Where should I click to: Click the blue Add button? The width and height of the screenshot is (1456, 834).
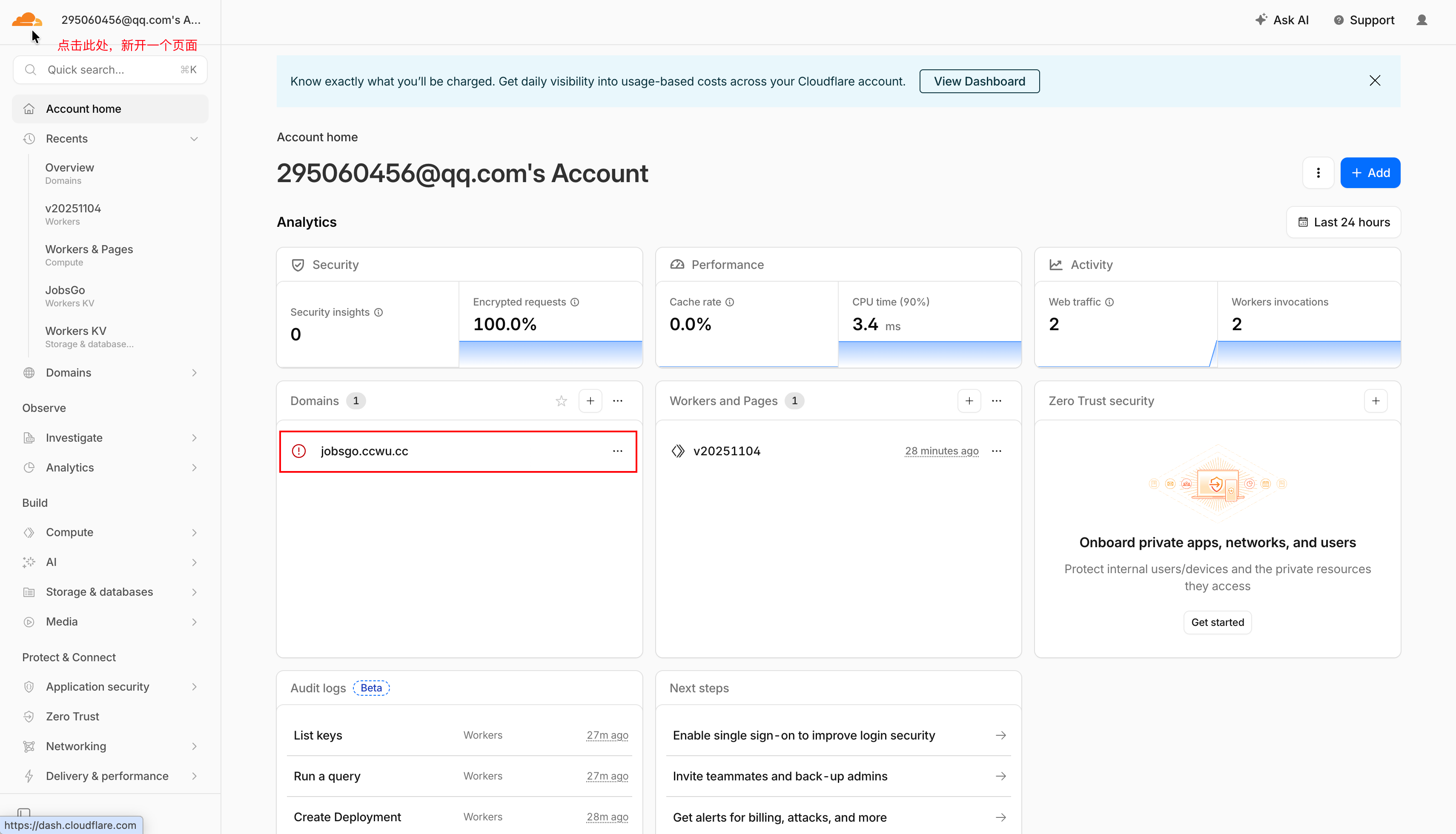click(1370, 173)
